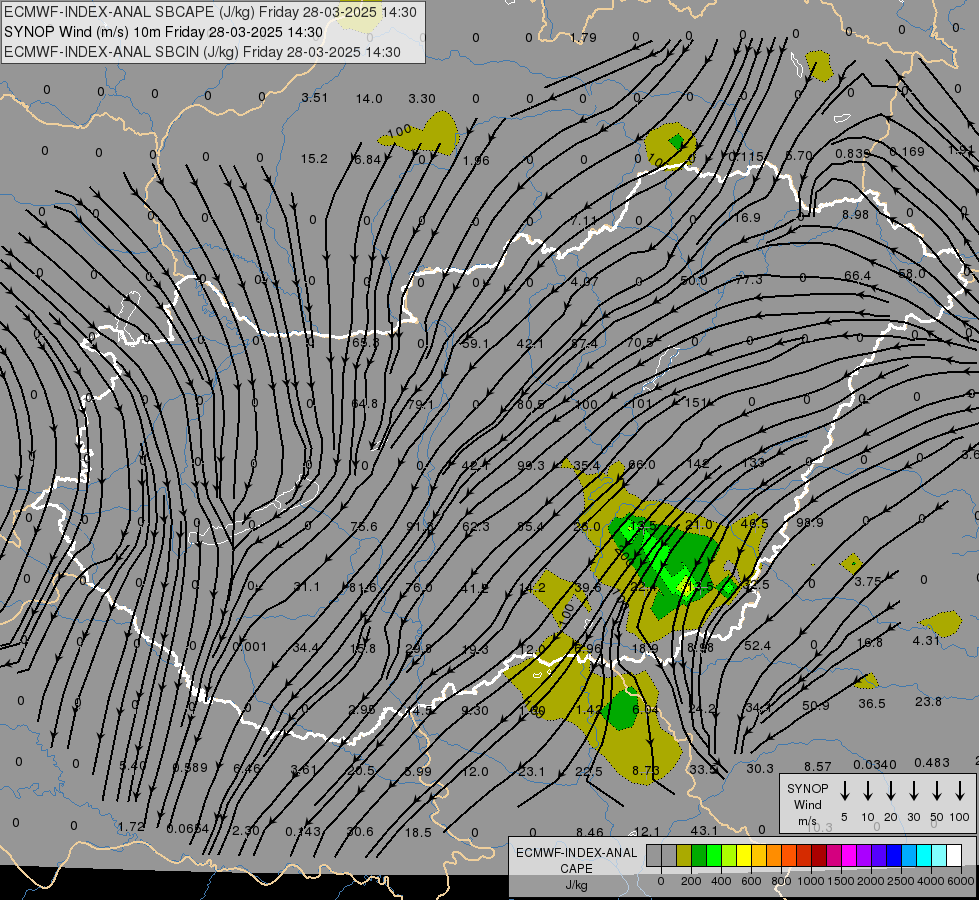The height and width of the screenshot is (900, 979).
Task: Pick the olive CAPE legend swatch
Action: 684,855
